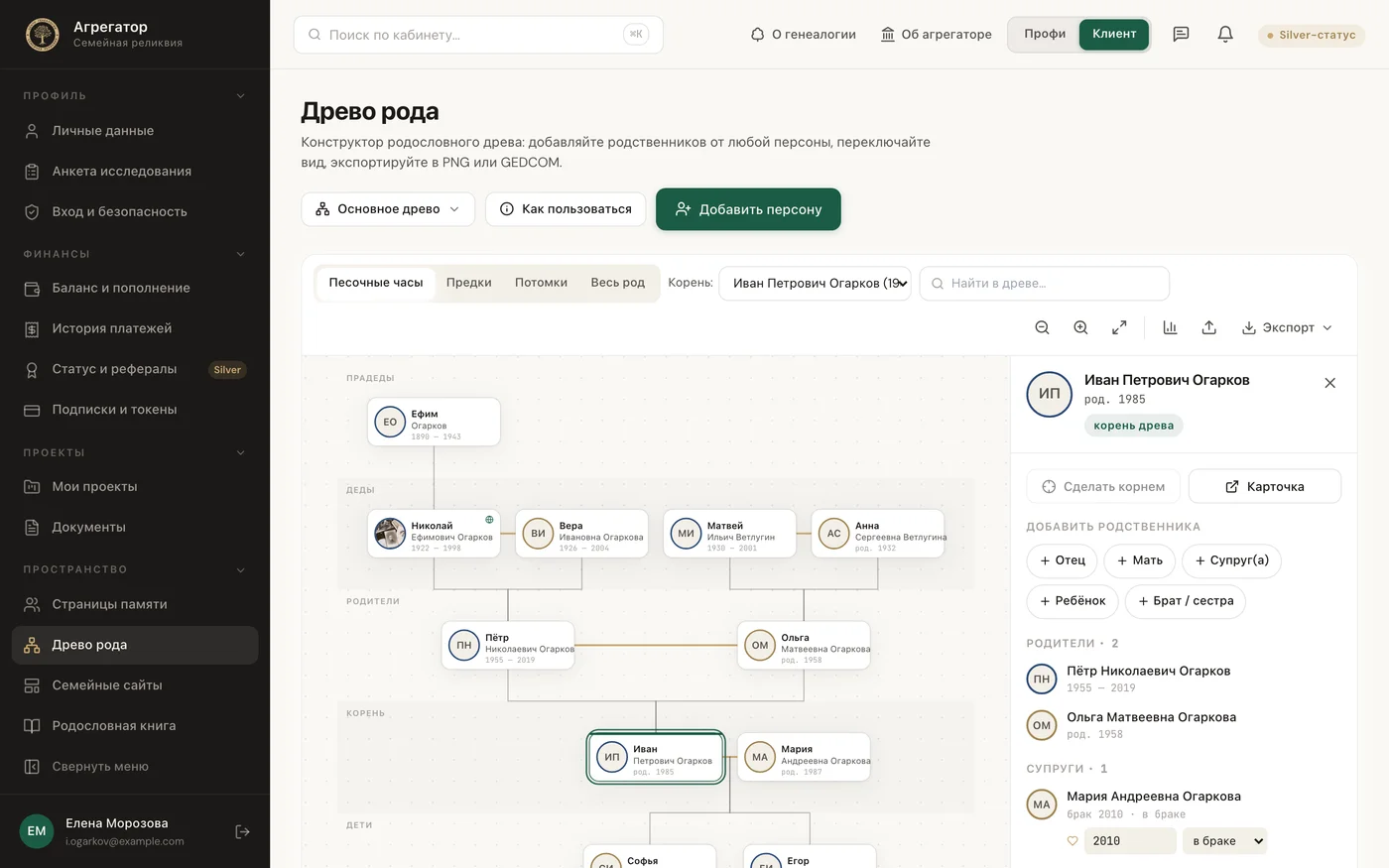The width and height of the screenshot is (1389, 868).
Task: Toggle fullscreen tree view icon
Action: pos(1119,327)
